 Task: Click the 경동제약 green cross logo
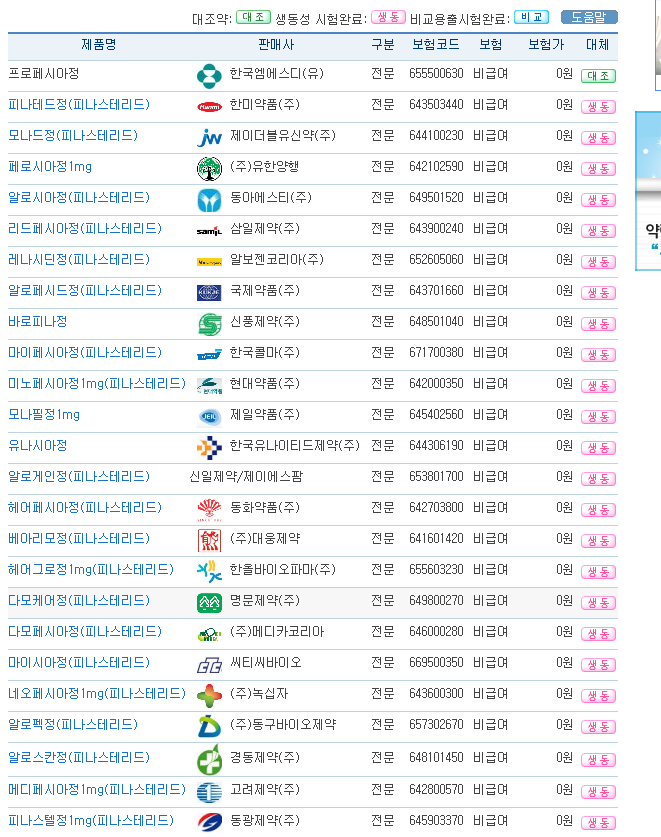click(x=209, y=759)
